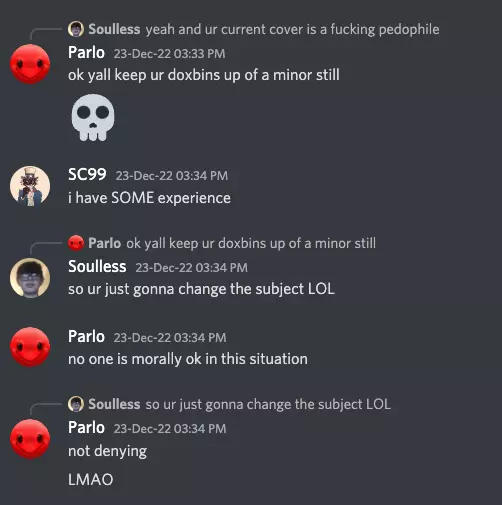This screenshot has width=502, height=505.
Task: Open SC99 username profile popup
Action: pos(87,174)
